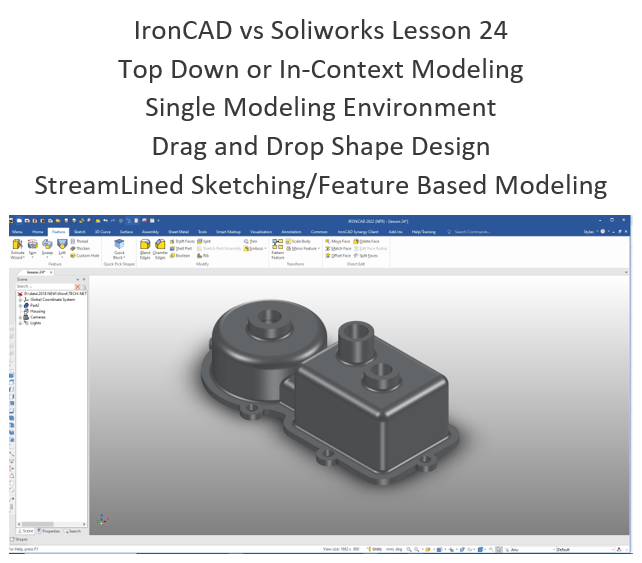Click the Move Face tool

tap(337, 241)
